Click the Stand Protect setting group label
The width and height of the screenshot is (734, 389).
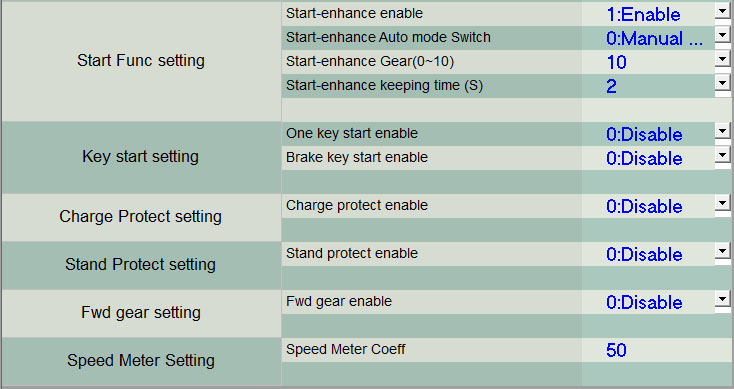tap(140, 264)
